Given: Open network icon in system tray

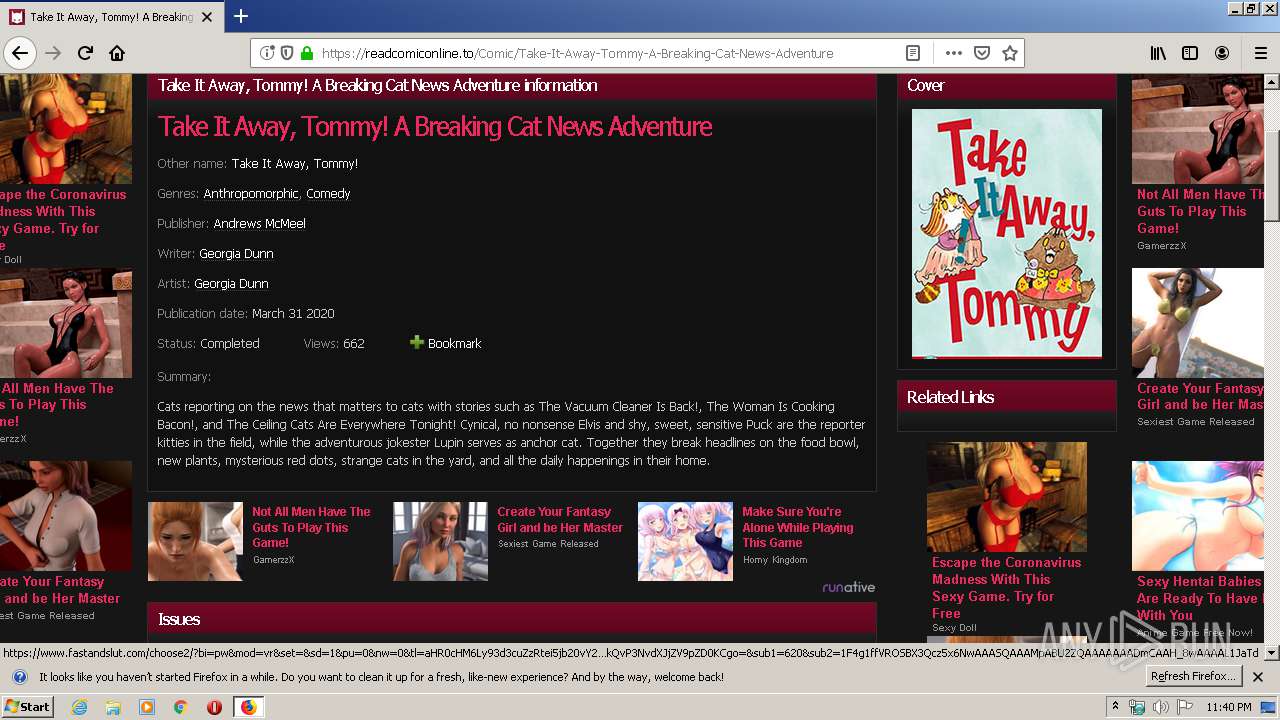Looking at the screenshot, I should [x=1137, y=707].
